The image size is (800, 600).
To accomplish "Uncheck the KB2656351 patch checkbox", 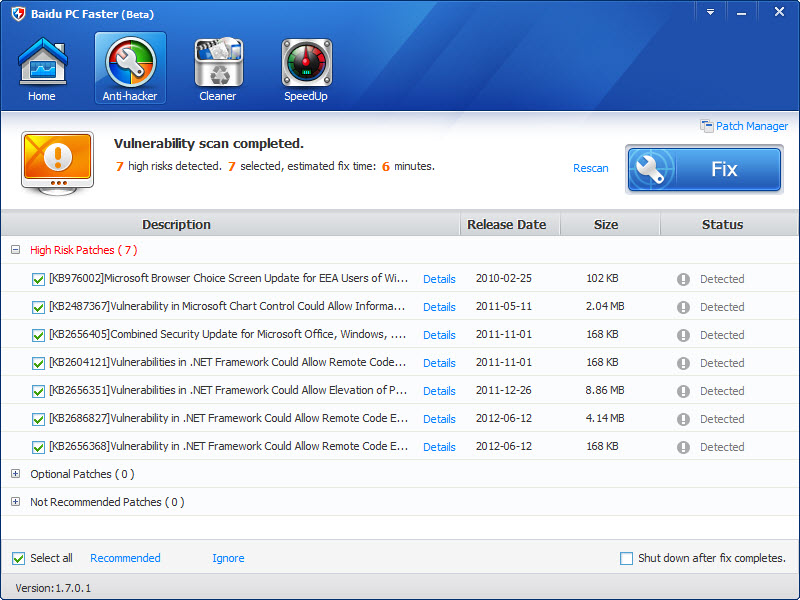I will tap(38, 391).
